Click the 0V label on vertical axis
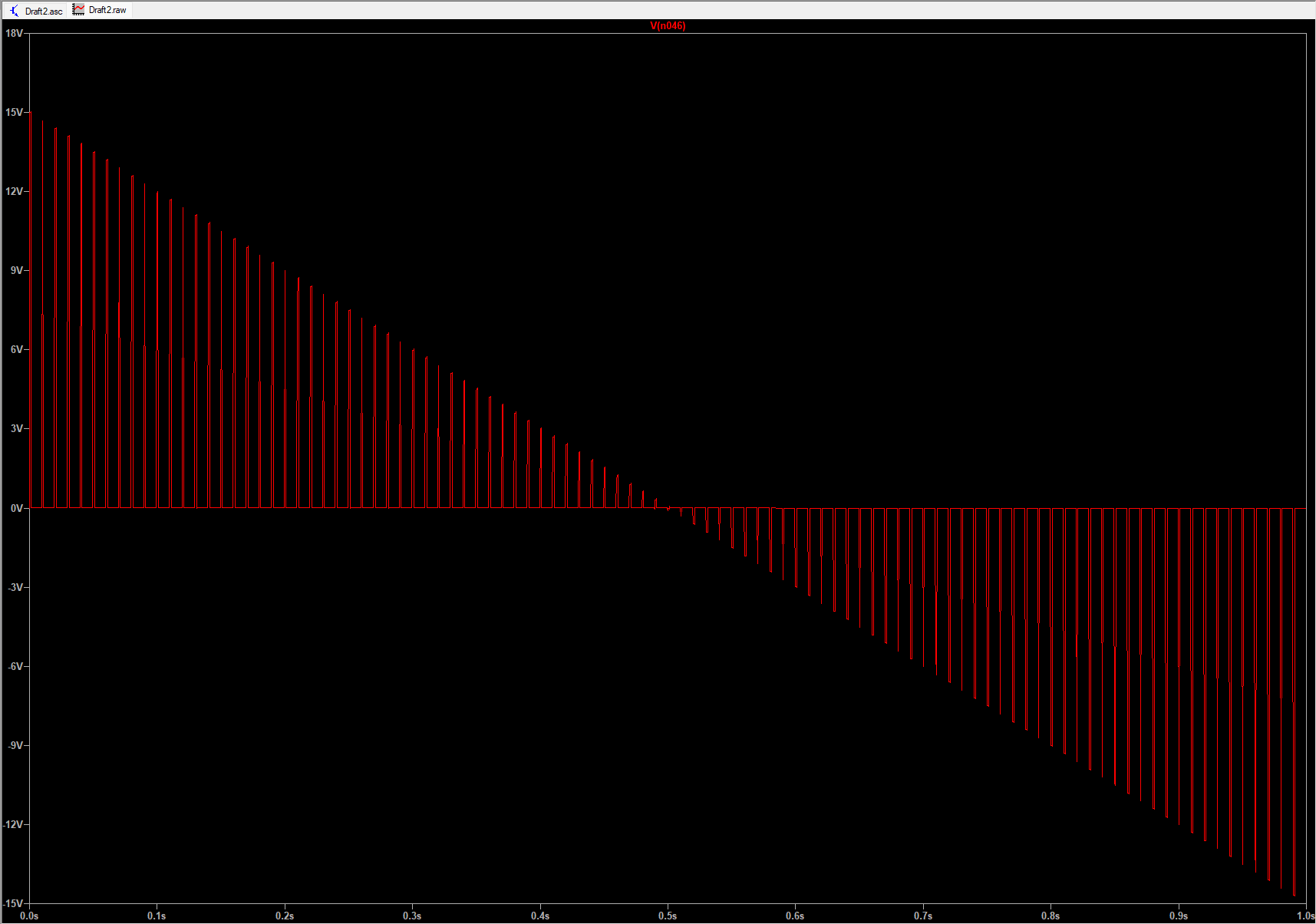The width and height of the screenshot is (1316, 924). click(15, 508)
